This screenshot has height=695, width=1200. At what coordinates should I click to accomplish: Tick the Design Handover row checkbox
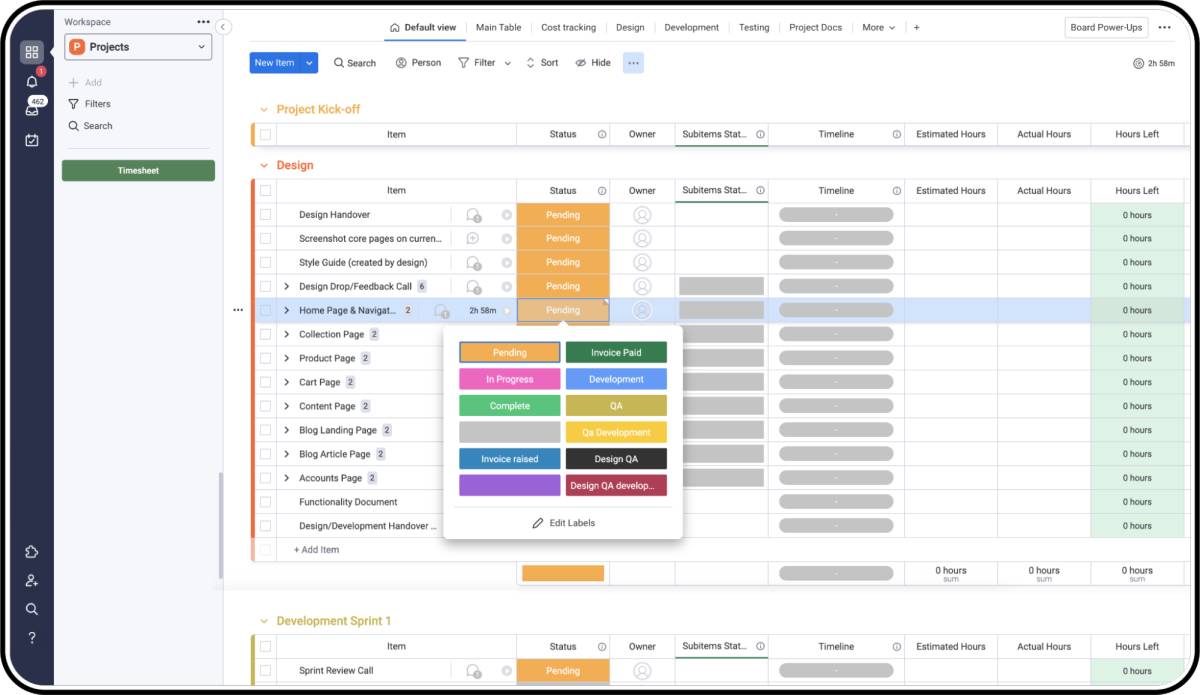266,215
